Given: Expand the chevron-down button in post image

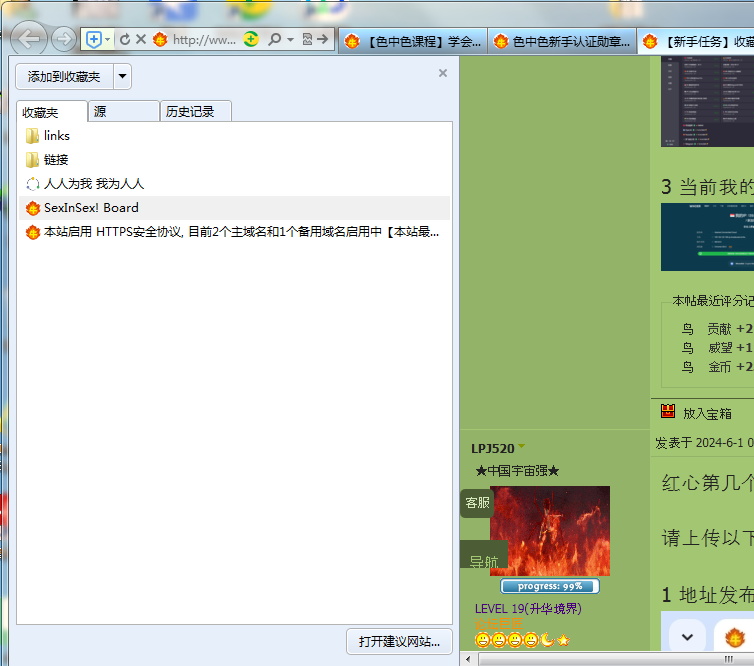Looking at the screenshot, I should click(687, 636).
